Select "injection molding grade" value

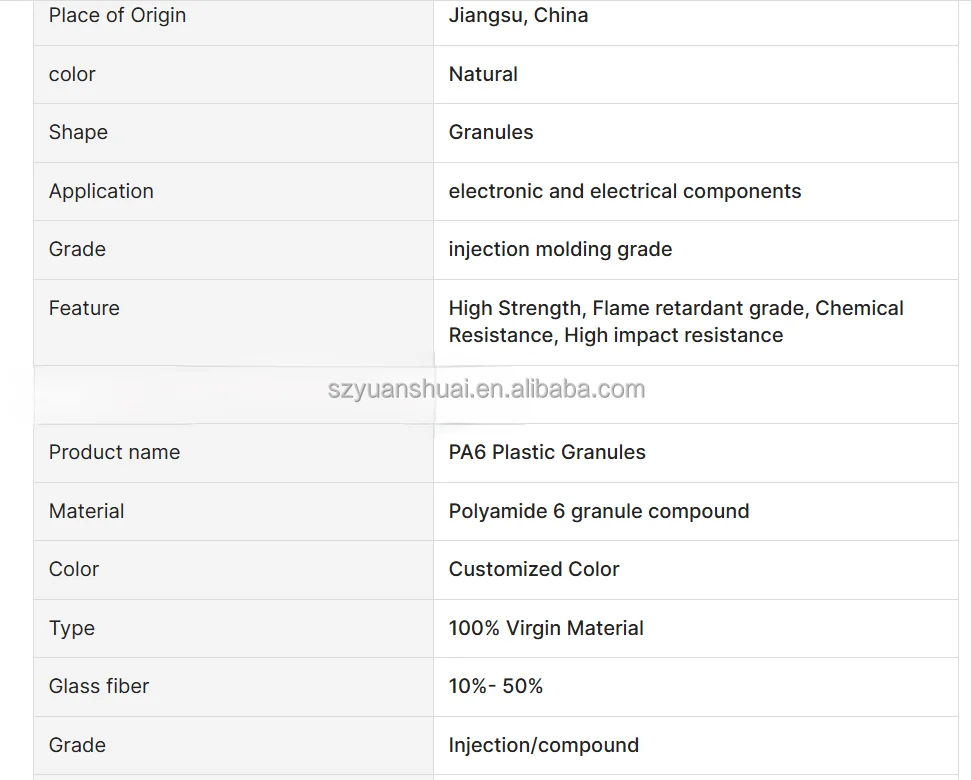560,249
